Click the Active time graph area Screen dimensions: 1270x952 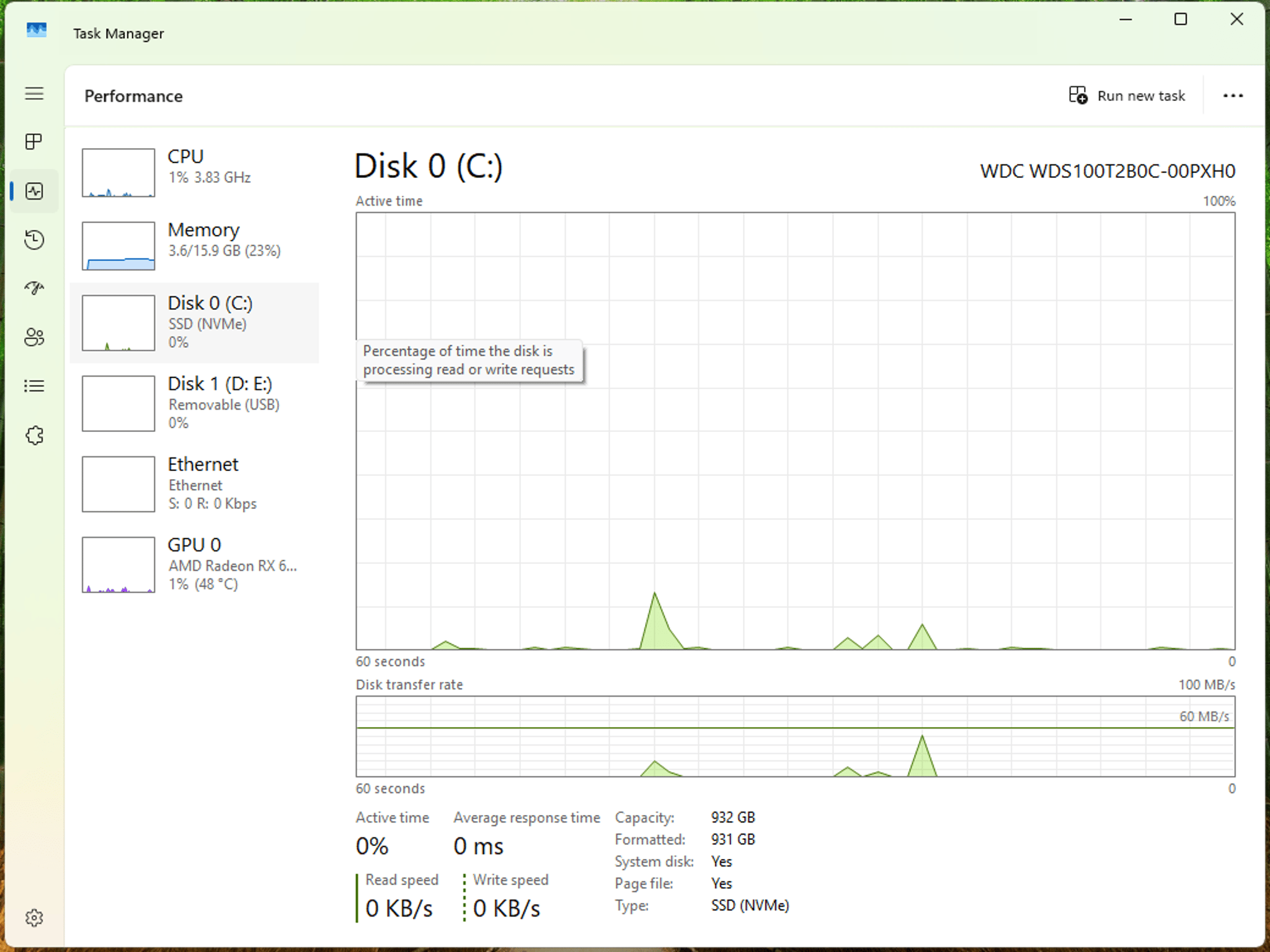click(x=796, y=431)
